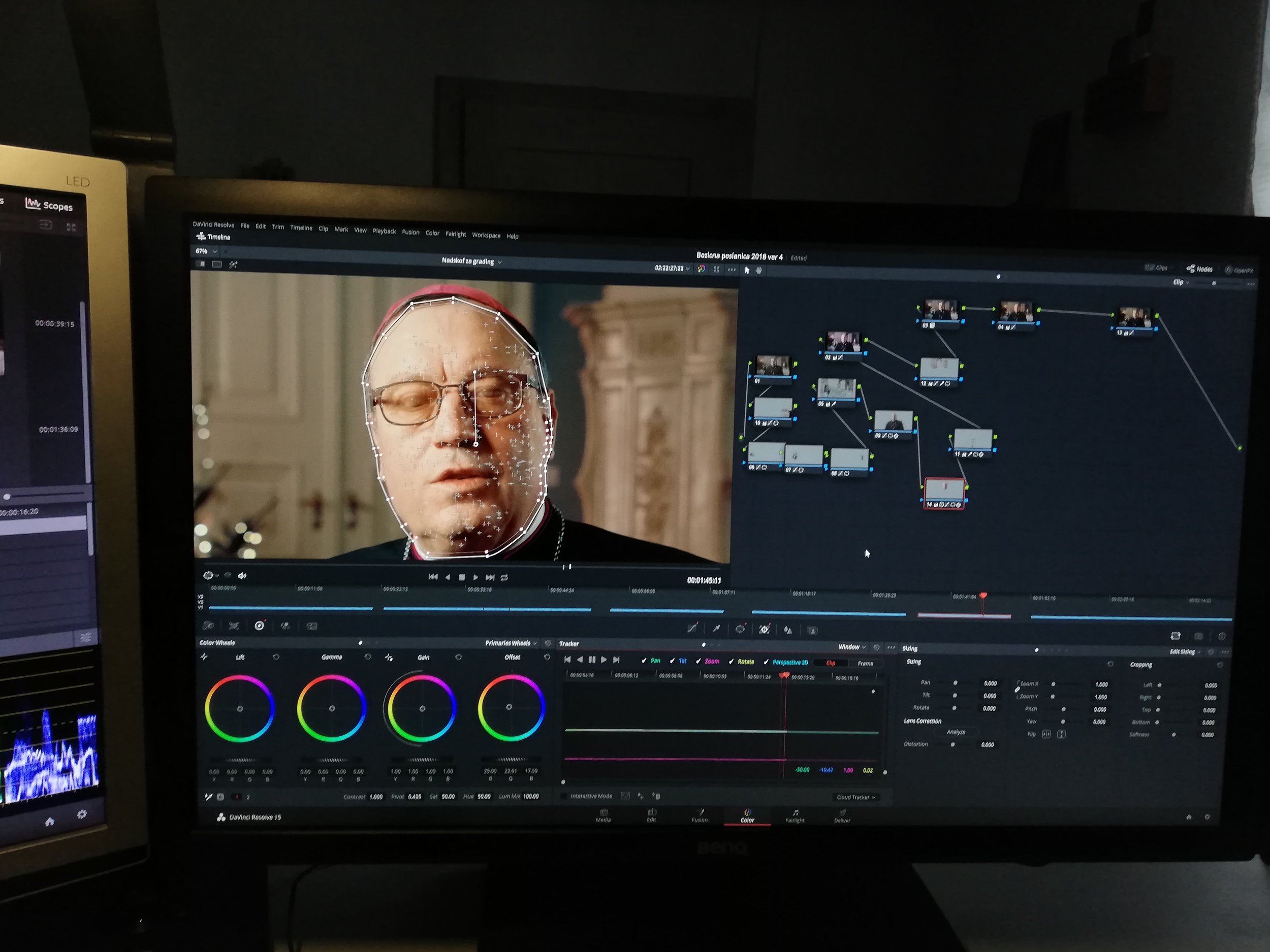Open the Power Window palette icon
1270x952 pixels.
741,629
